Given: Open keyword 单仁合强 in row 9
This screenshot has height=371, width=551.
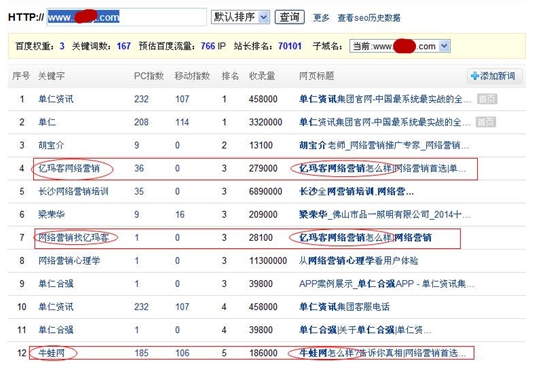Looking at the screenshot, I should tap(56, 284).
